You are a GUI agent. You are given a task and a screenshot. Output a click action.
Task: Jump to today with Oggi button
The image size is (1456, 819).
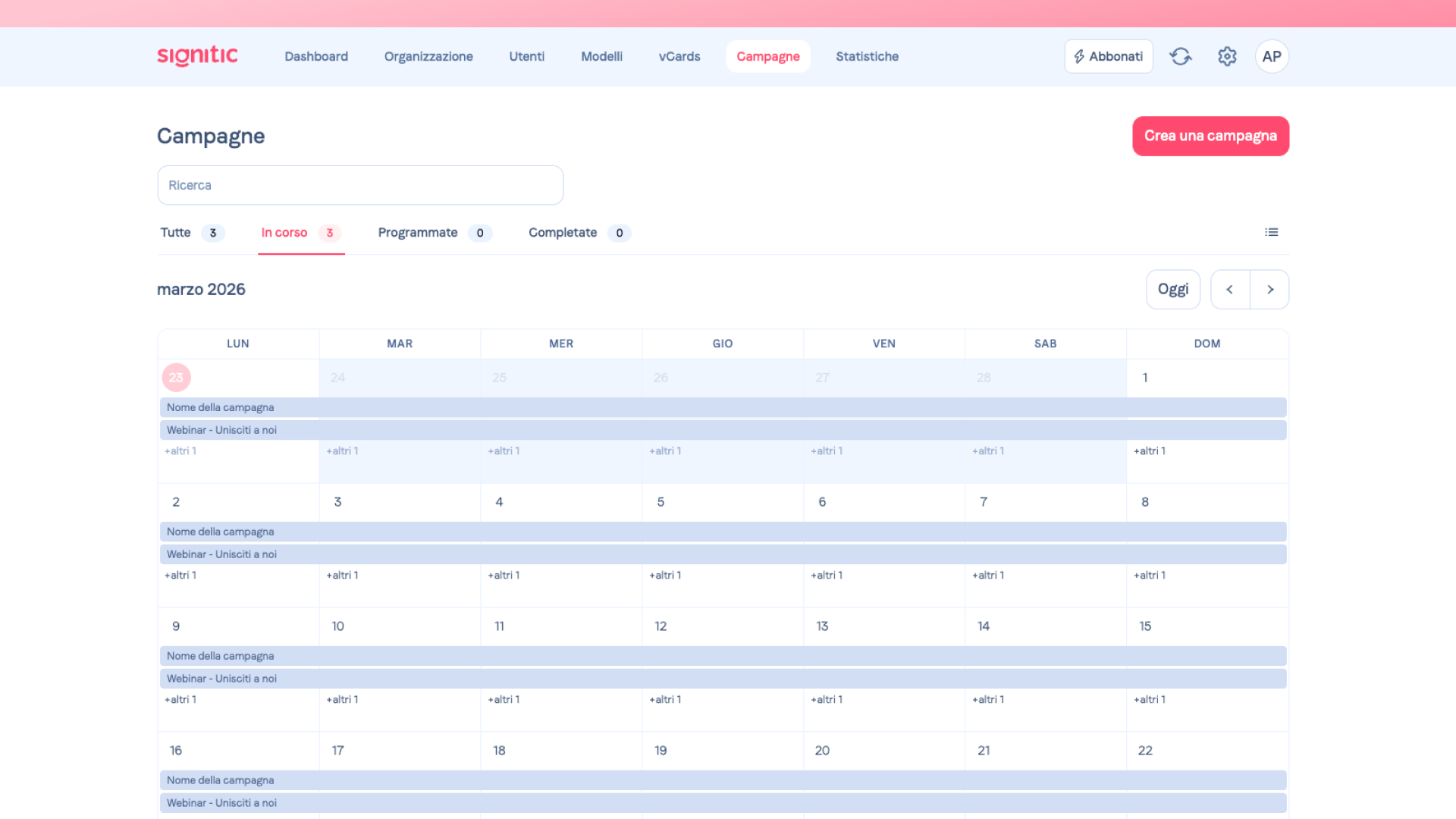tap(1172, 290)
